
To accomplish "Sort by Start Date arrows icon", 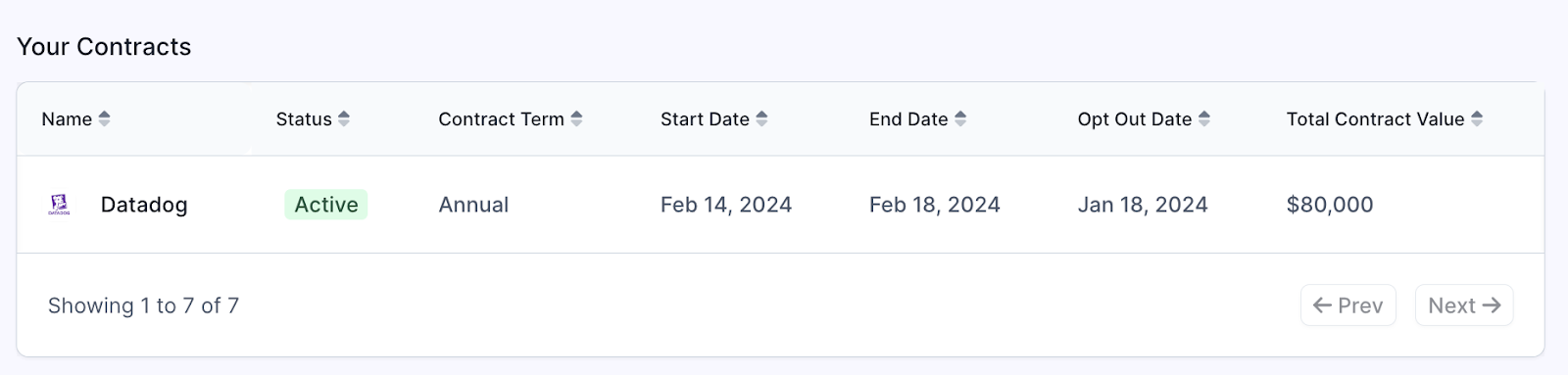I will tap(761, 118).
